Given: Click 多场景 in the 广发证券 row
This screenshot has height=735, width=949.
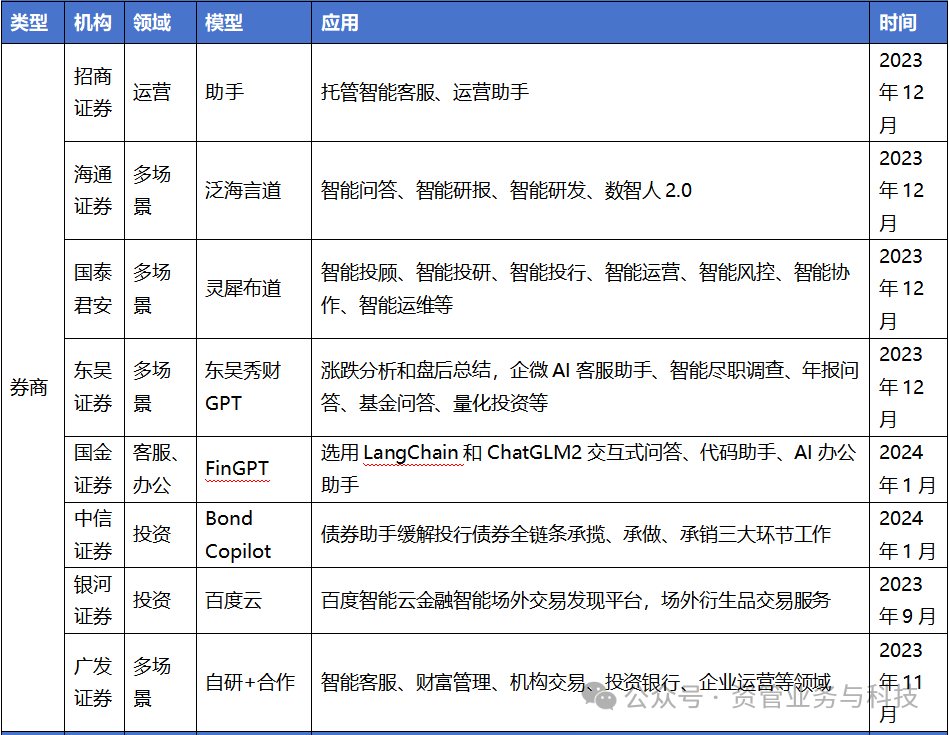Looking at the screenshot, I should tap(160, 682).
